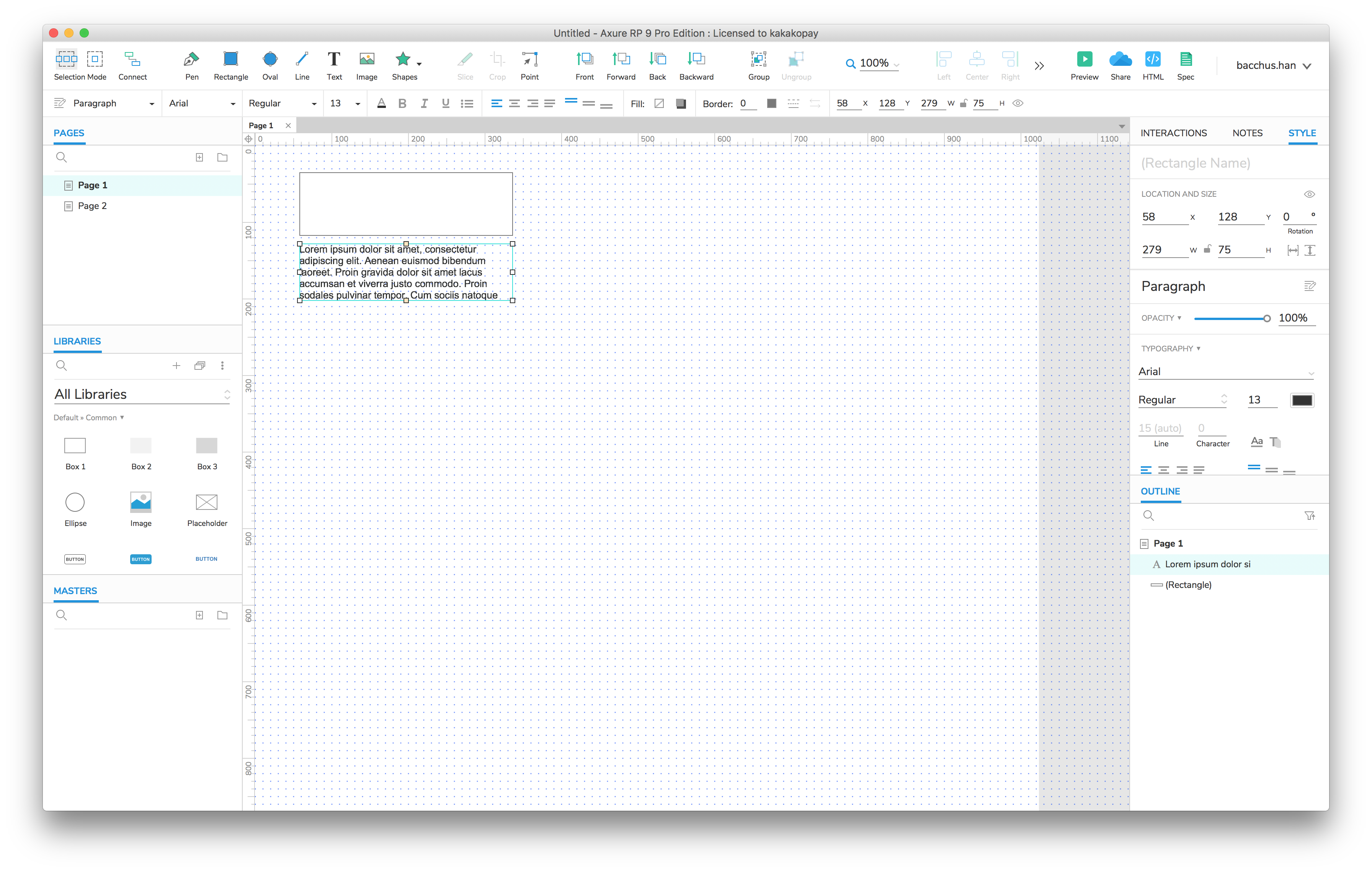Open the Notes tab
The height and width of the screenshot is (872, 1372).
coord(1247,133)
